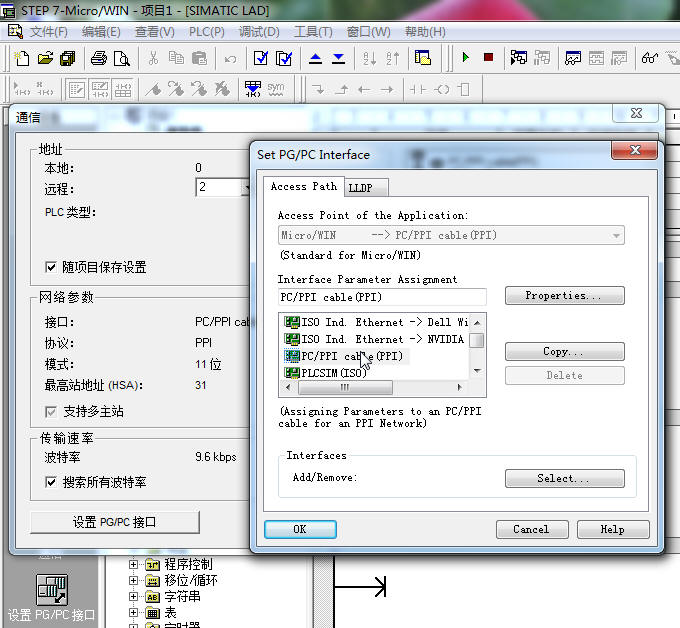Open Access Point of the Application dropdown
The height and width of the screenshot is (628, 680).
[616, 236]
